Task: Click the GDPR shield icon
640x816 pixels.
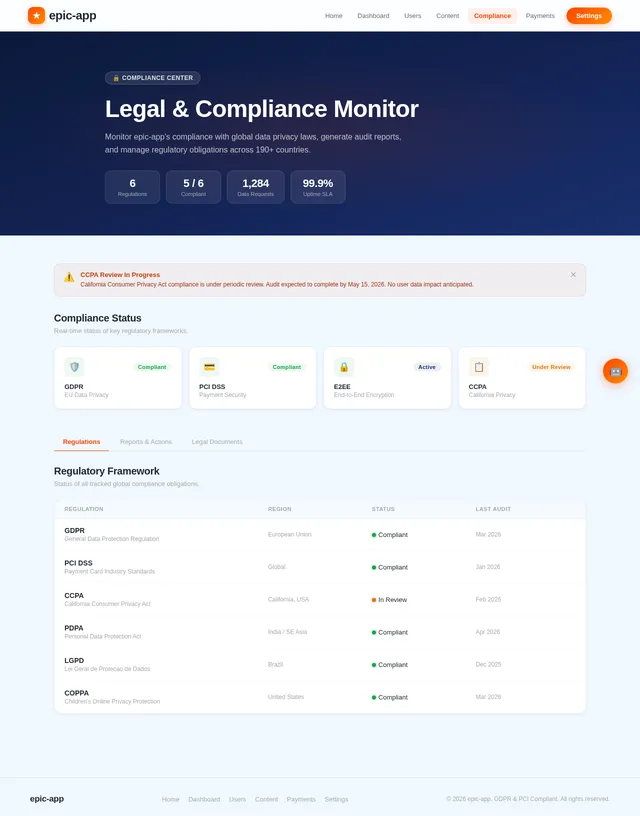Action: coord(74,367)
